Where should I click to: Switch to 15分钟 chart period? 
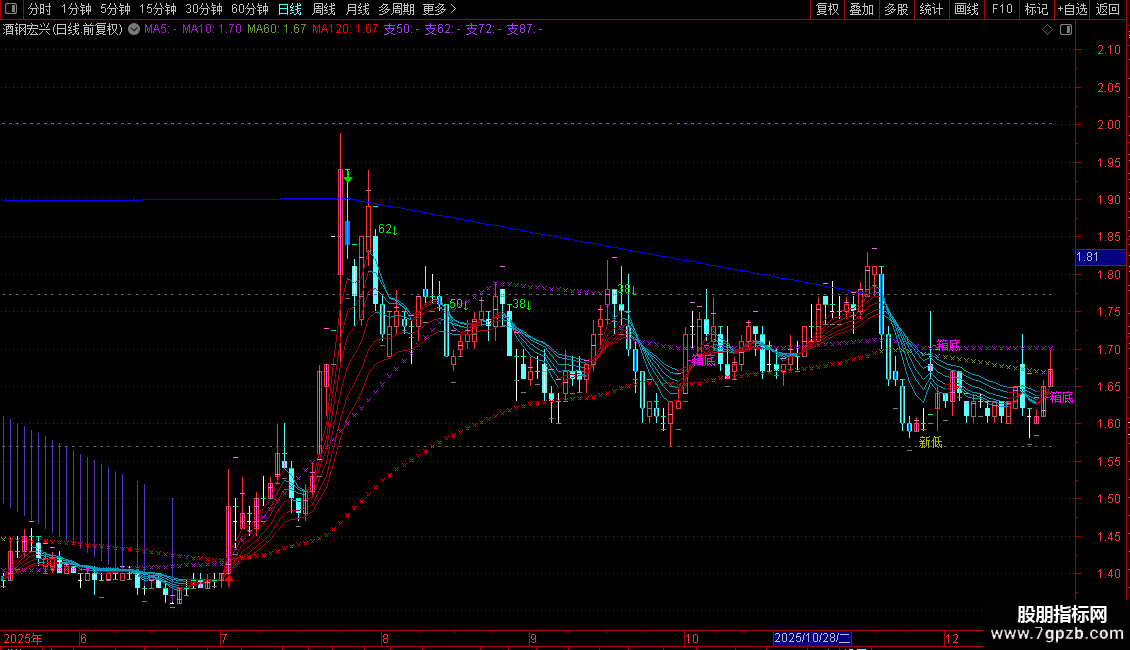[158, 9]
